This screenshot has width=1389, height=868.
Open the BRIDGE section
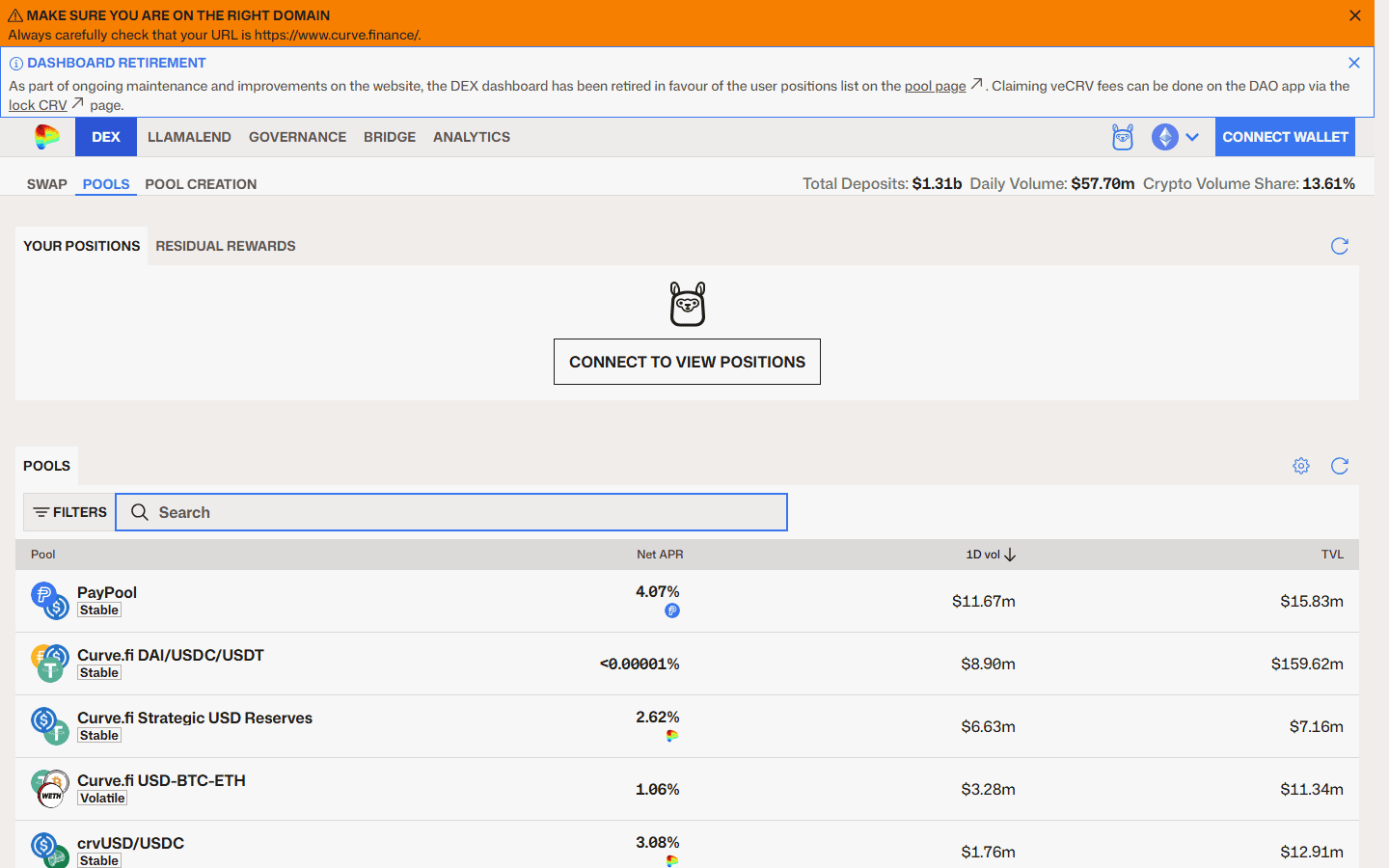(390, 137)
